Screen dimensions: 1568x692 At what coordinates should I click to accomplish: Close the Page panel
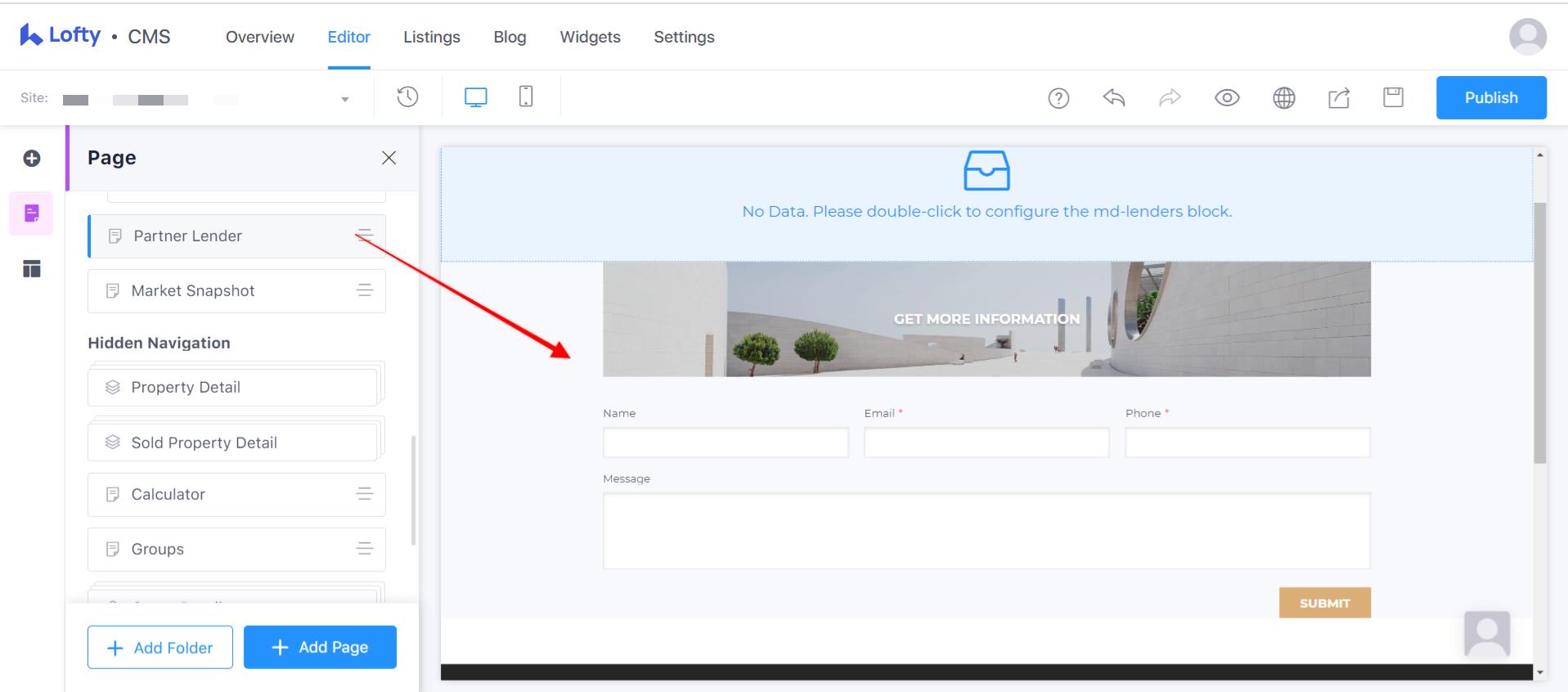pos(389,158)
